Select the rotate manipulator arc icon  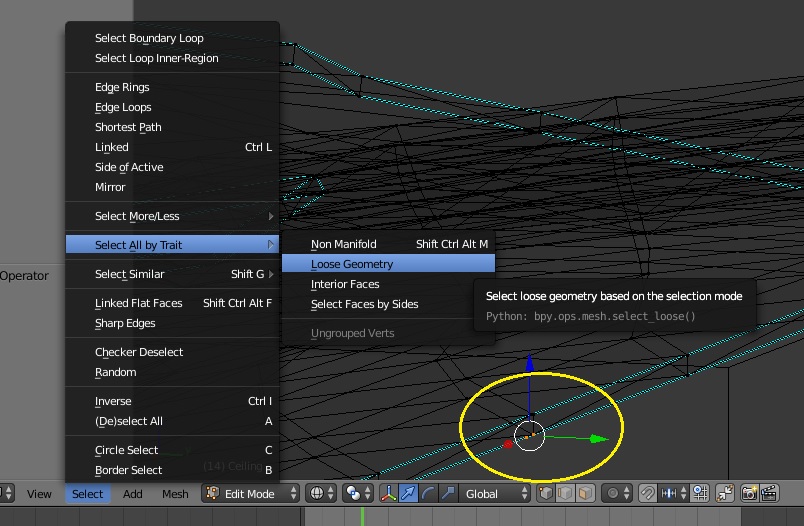point(428,493)
